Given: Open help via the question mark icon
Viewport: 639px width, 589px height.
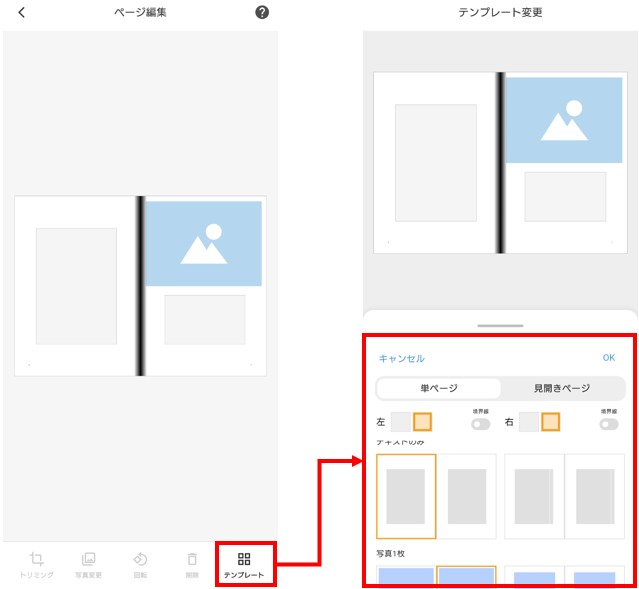Looking at the screenshot, I should [x=262, y=13].
